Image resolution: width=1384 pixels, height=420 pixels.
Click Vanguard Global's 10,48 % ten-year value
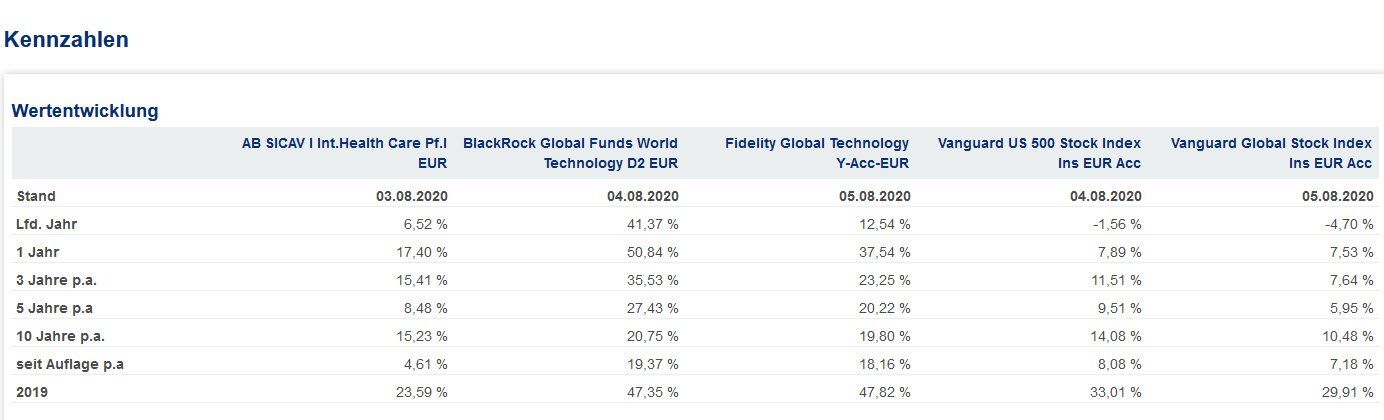[x=1347, y=336]
